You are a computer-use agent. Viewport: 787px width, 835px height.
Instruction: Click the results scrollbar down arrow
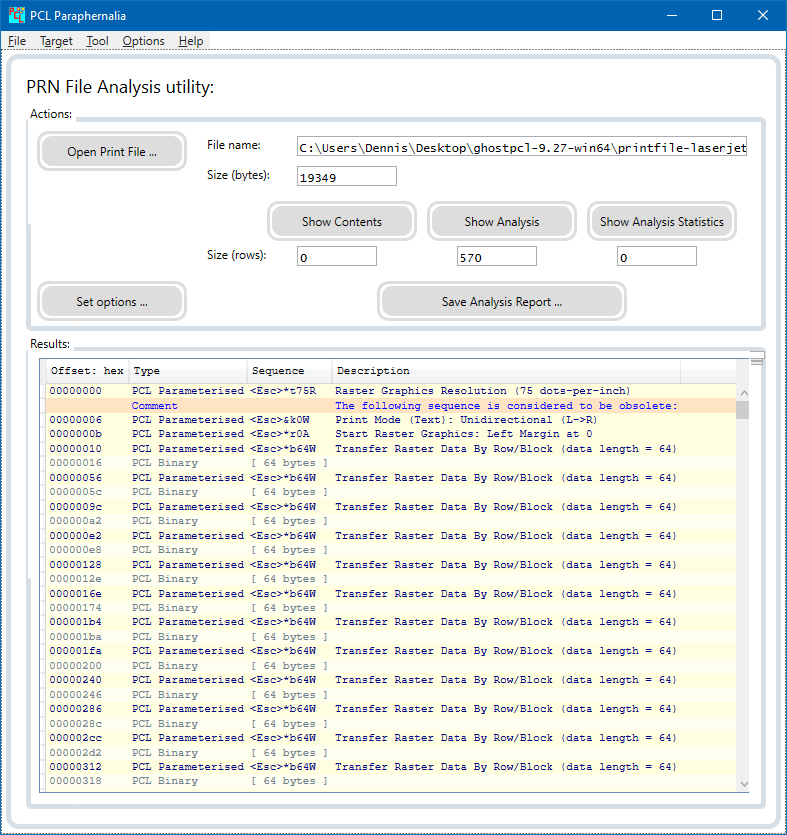[x=744, y=784]
